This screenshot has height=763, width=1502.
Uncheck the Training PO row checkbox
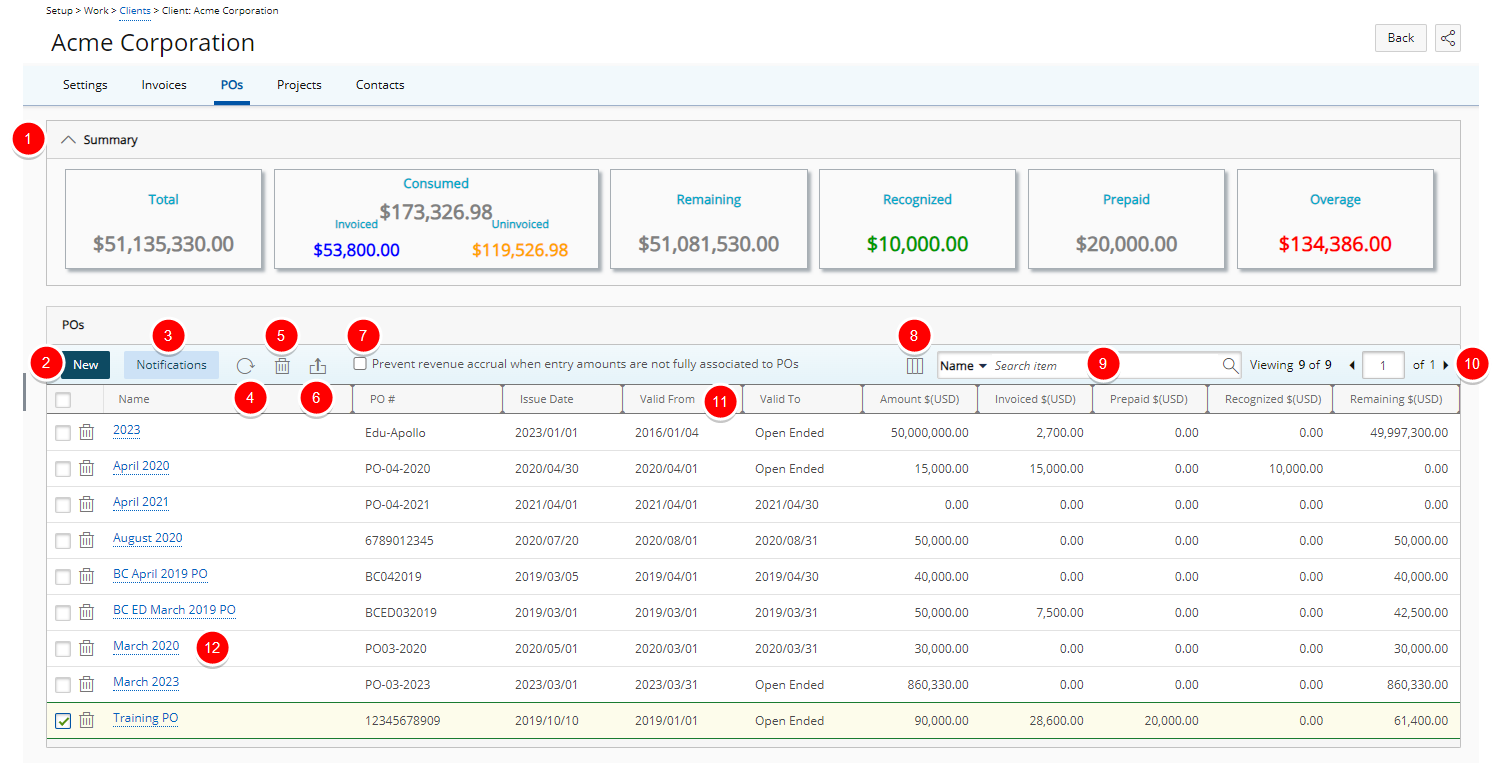pyautogui.click(x=63, y=721)
